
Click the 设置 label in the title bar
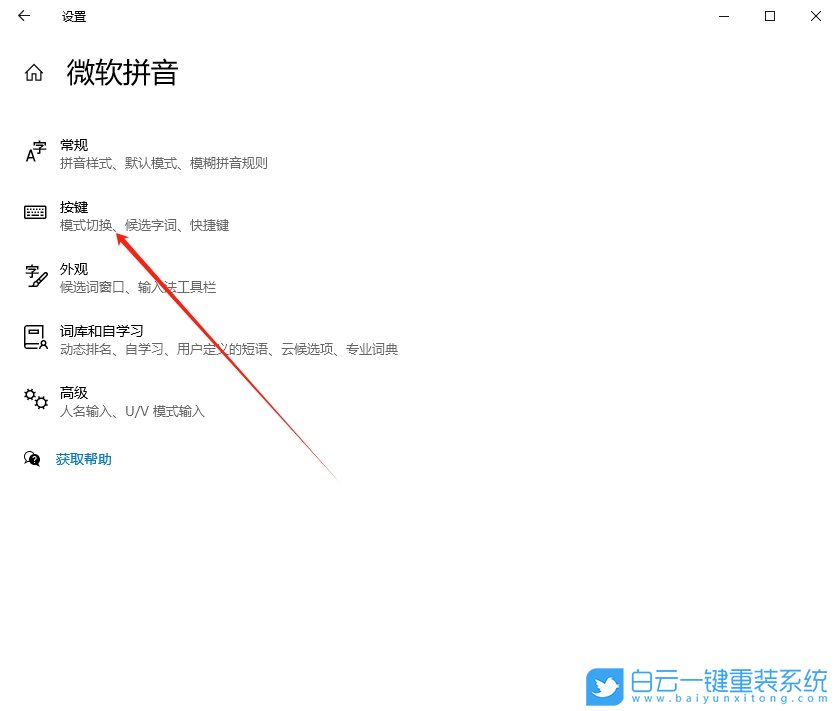[73, 16]
